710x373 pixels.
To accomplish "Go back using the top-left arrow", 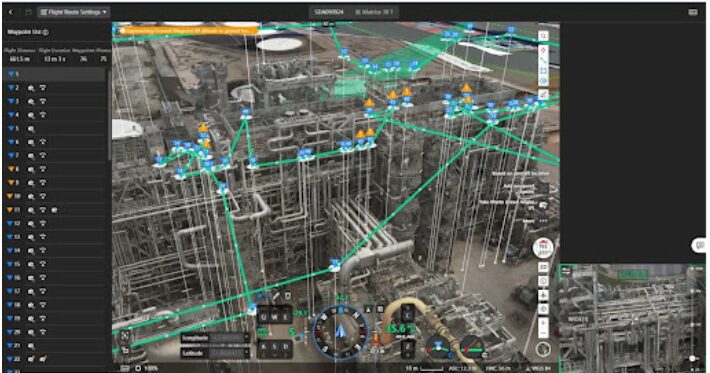I will (x=11, y=12).
